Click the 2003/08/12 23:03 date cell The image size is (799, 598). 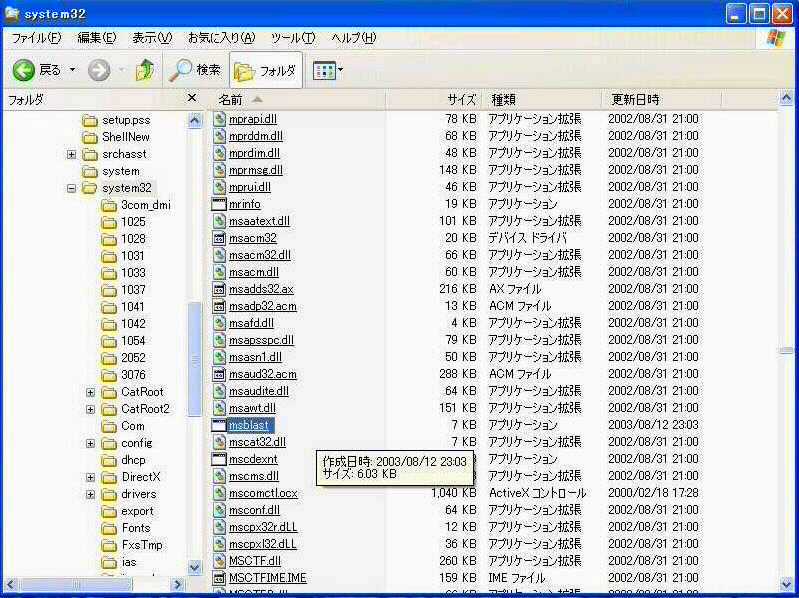point(653,425)
